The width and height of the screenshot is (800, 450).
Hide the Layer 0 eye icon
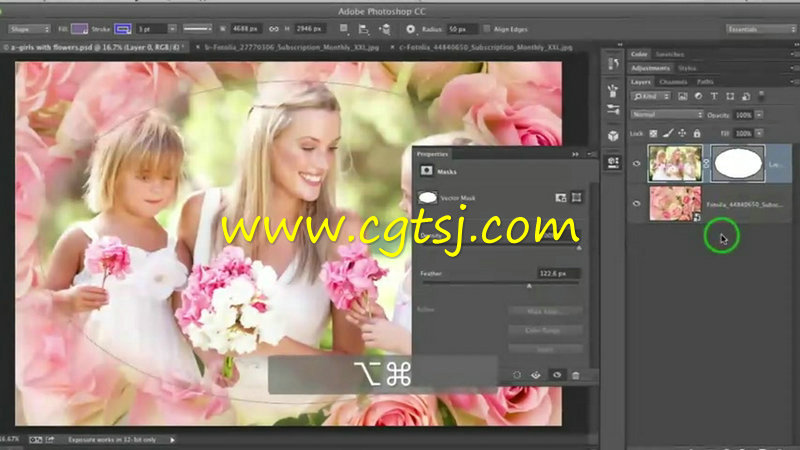636,163
